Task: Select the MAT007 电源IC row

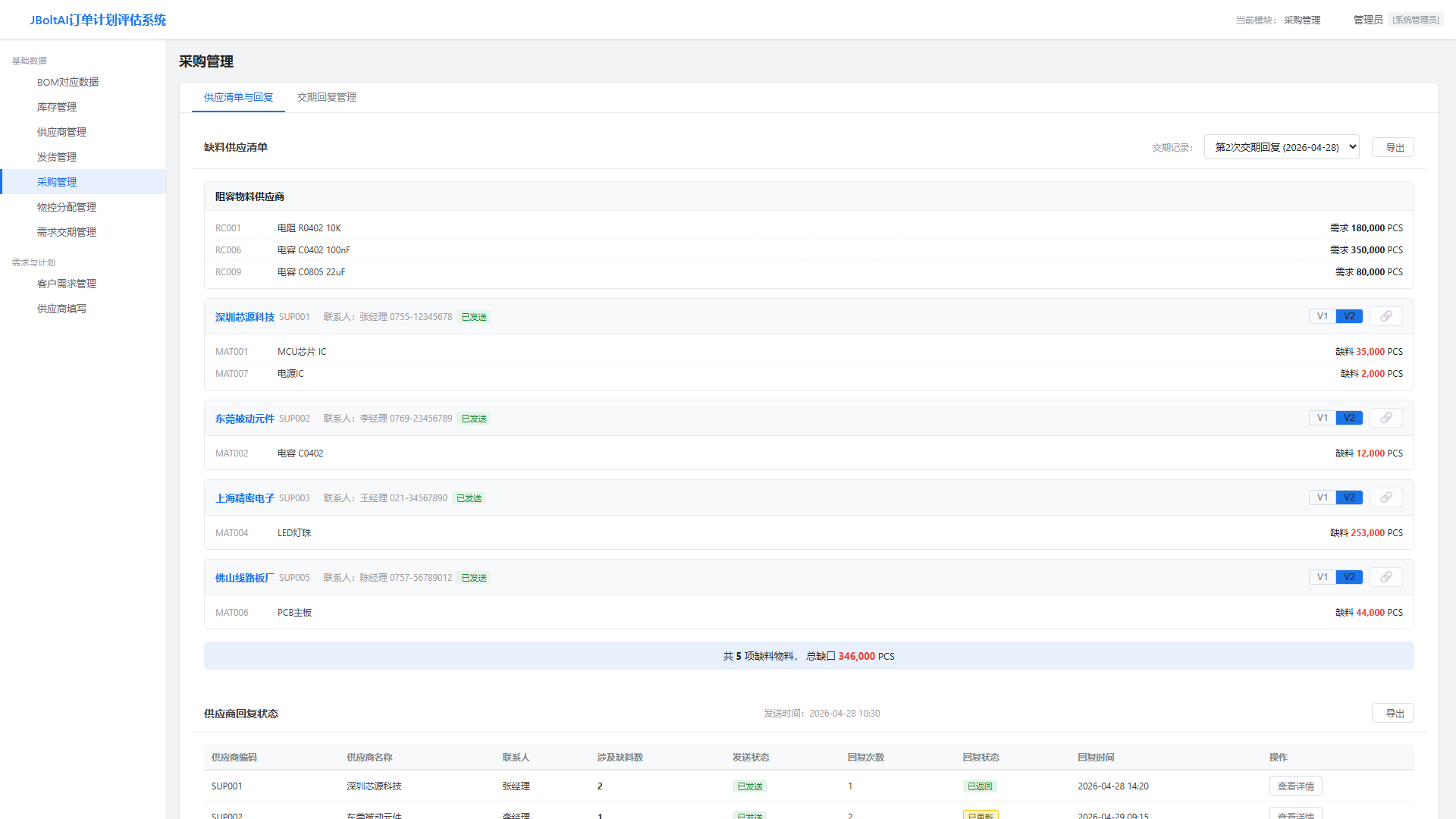Action: pos(808,374)
